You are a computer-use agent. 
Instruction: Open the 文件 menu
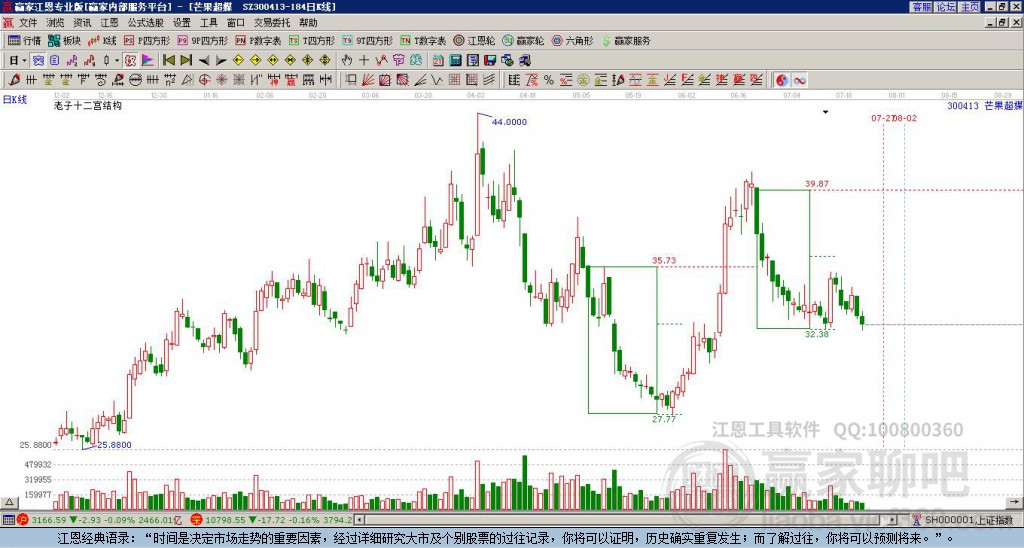pos(28,23)
